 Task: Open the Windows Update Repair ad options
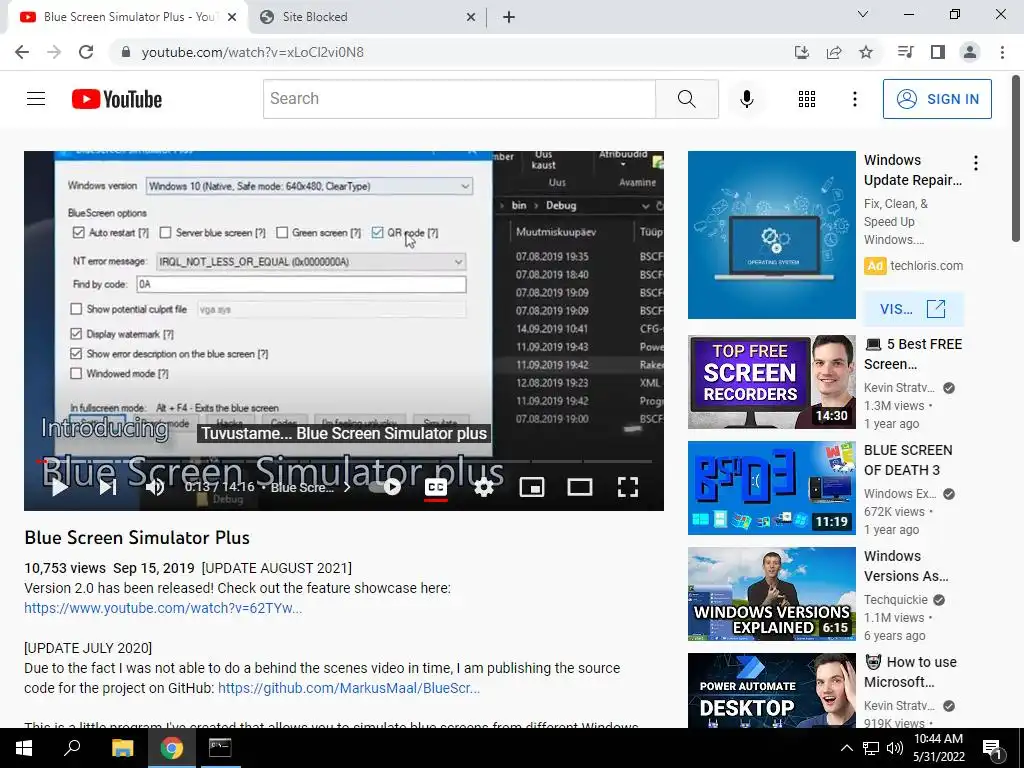coord(976,163)
